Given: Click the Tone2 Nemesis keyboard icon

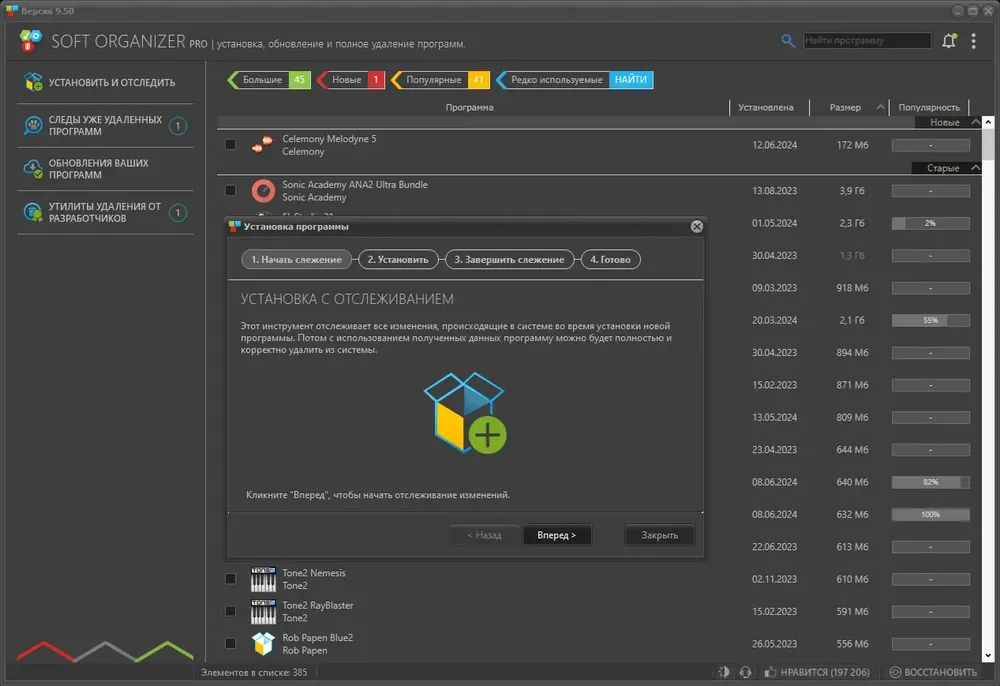Looking at the screenshot, I should (263, 579).
